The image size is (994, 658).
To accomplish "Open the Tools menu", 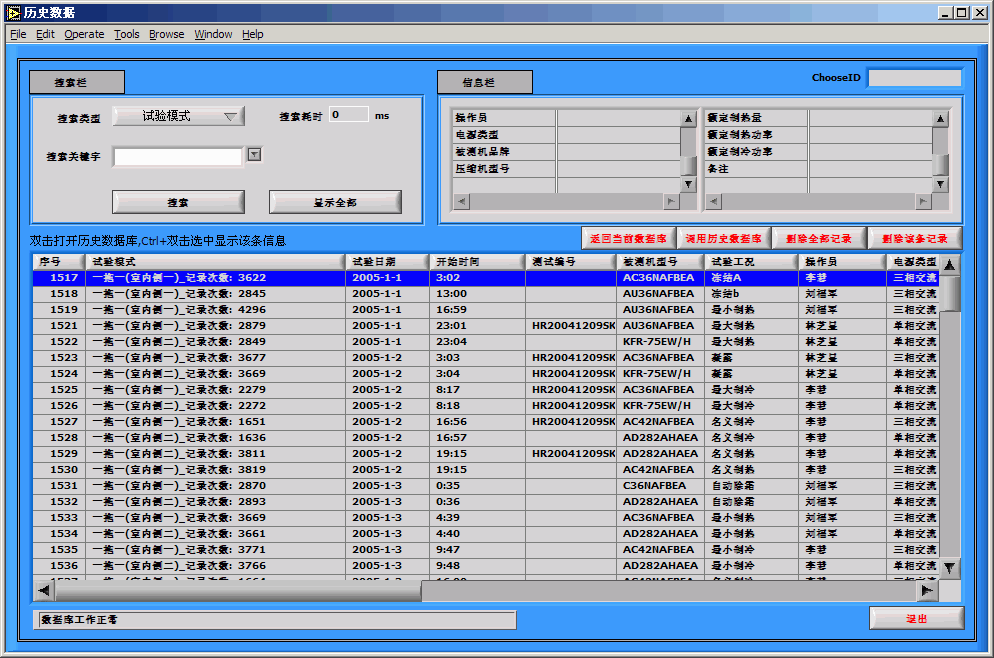I will [127, 34].
